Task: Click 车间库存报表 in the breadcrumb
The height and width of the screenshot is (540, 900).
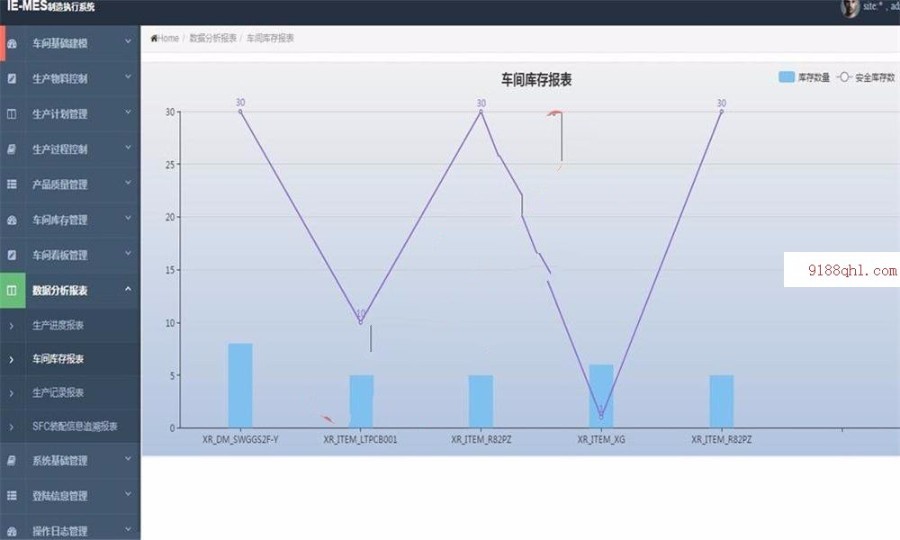Action: coord(270,38)
